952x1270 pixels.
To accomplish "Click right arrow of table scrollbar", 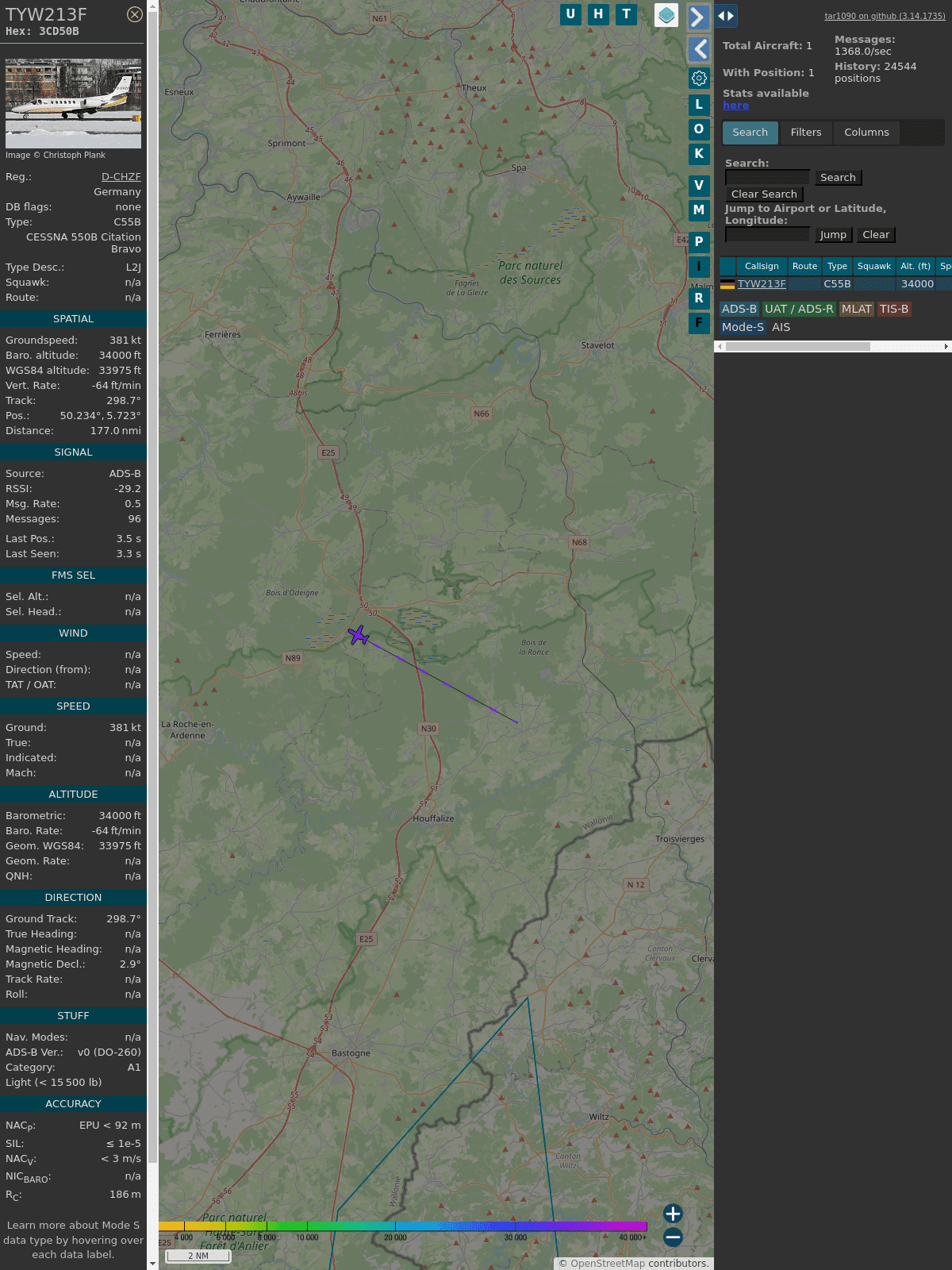I will point(946,347).
